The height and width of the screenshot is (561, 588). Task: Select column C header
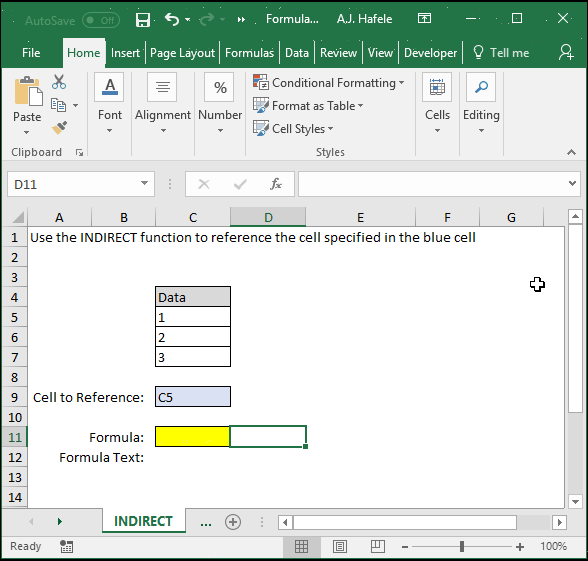coord(193,218)
